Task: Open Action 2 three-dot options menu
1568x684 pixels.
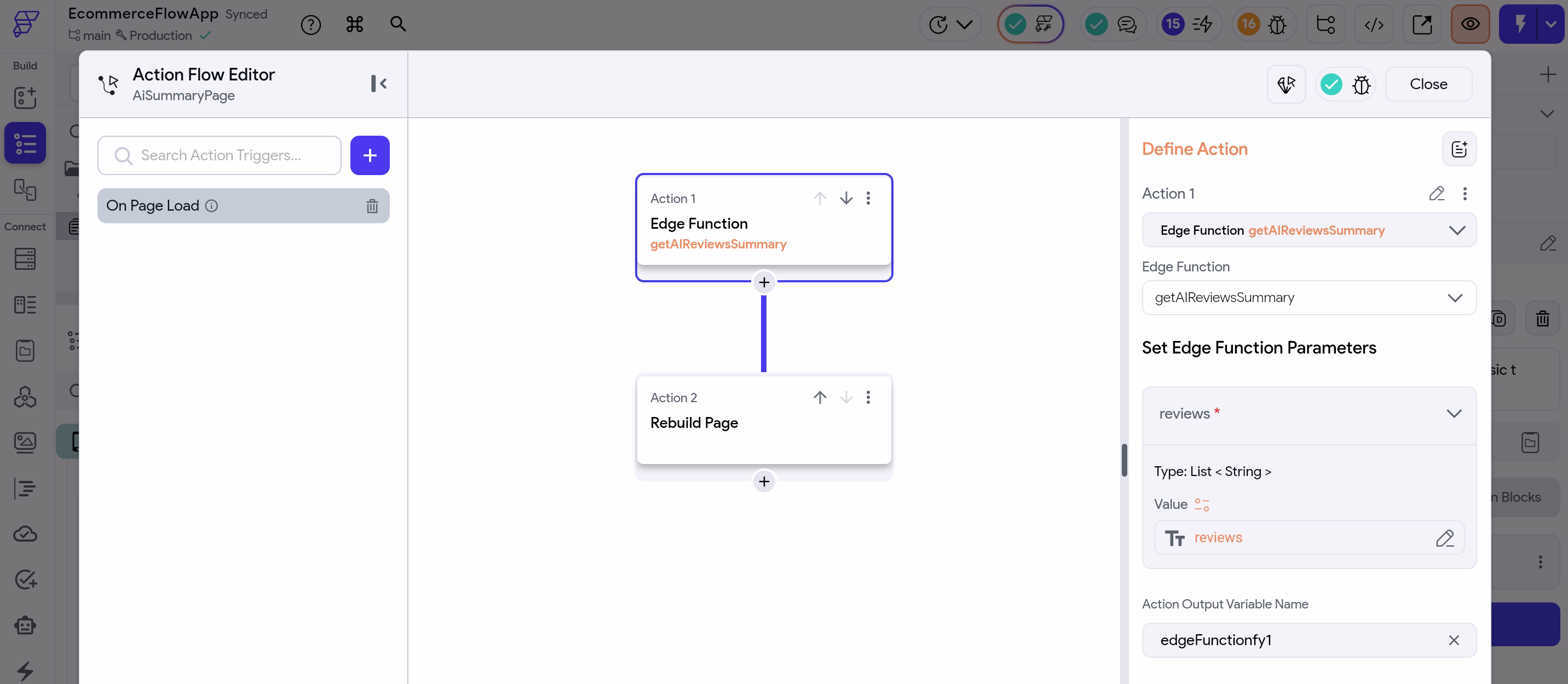Action: click(x=869, y=397)
